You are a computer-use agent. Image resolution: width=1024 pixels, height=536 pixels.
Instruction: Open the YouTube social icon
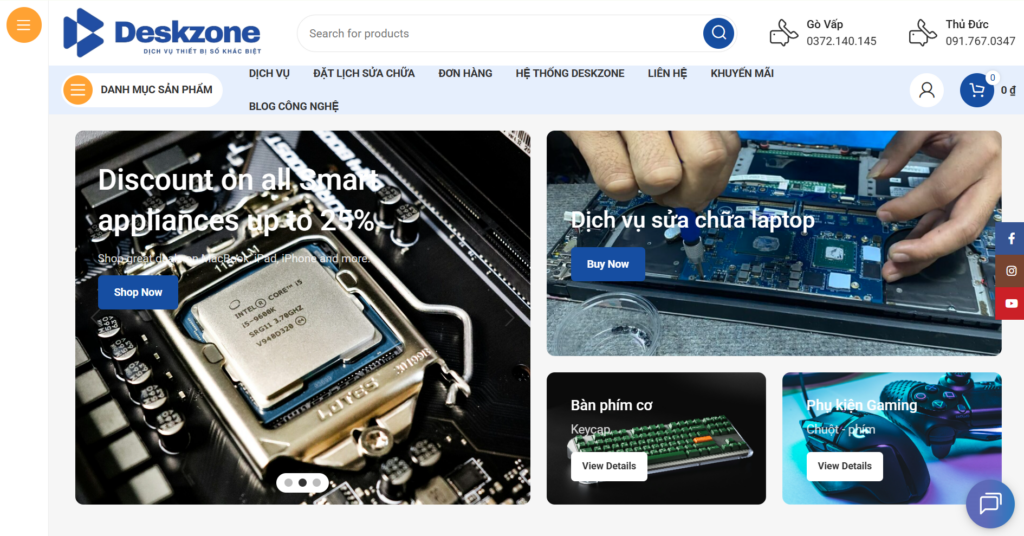(1011, 303)
